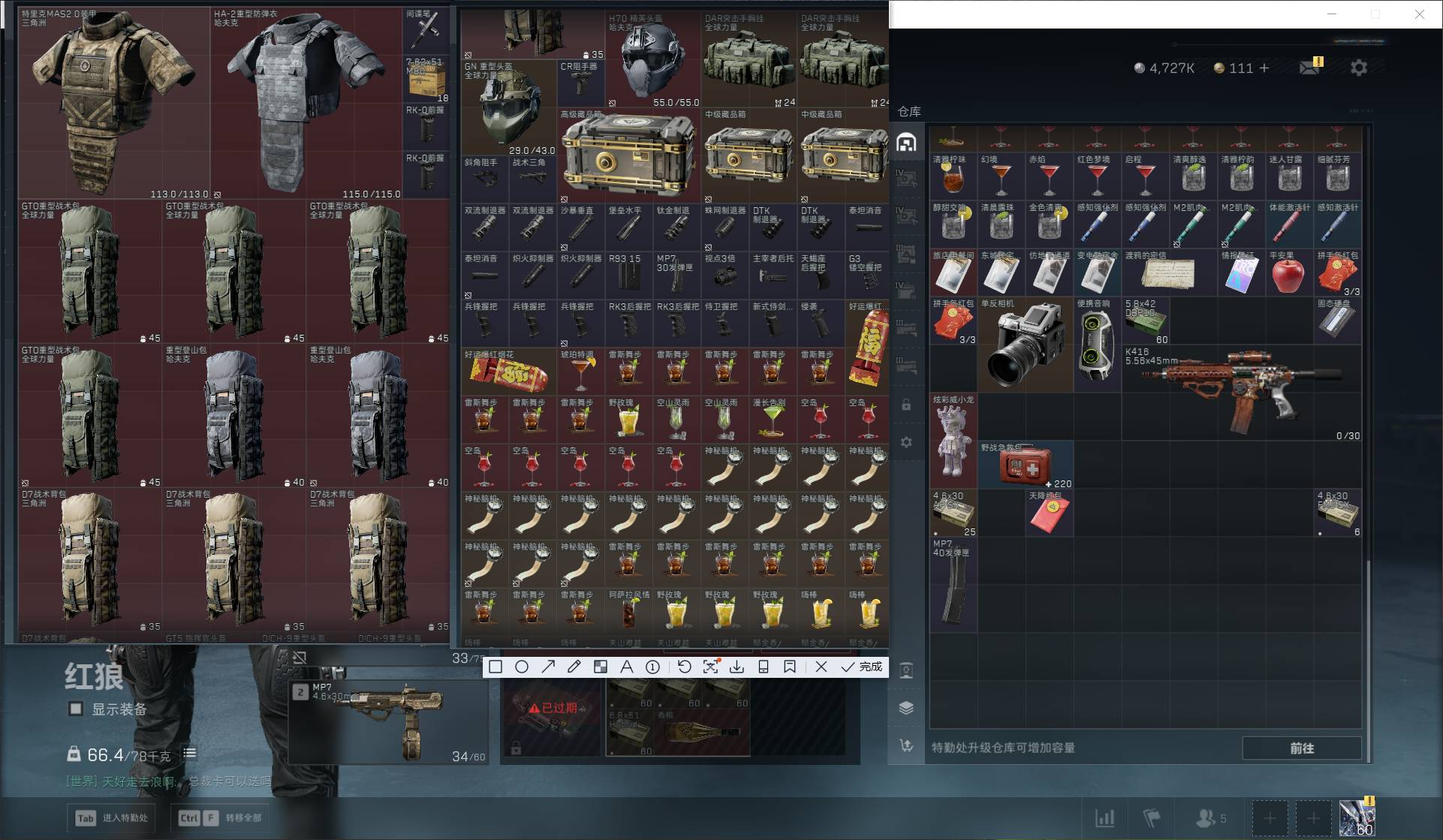This screenshot has width=1443, height=840.
Task: Select the text annotation tool
Action: tap(626, 667)
